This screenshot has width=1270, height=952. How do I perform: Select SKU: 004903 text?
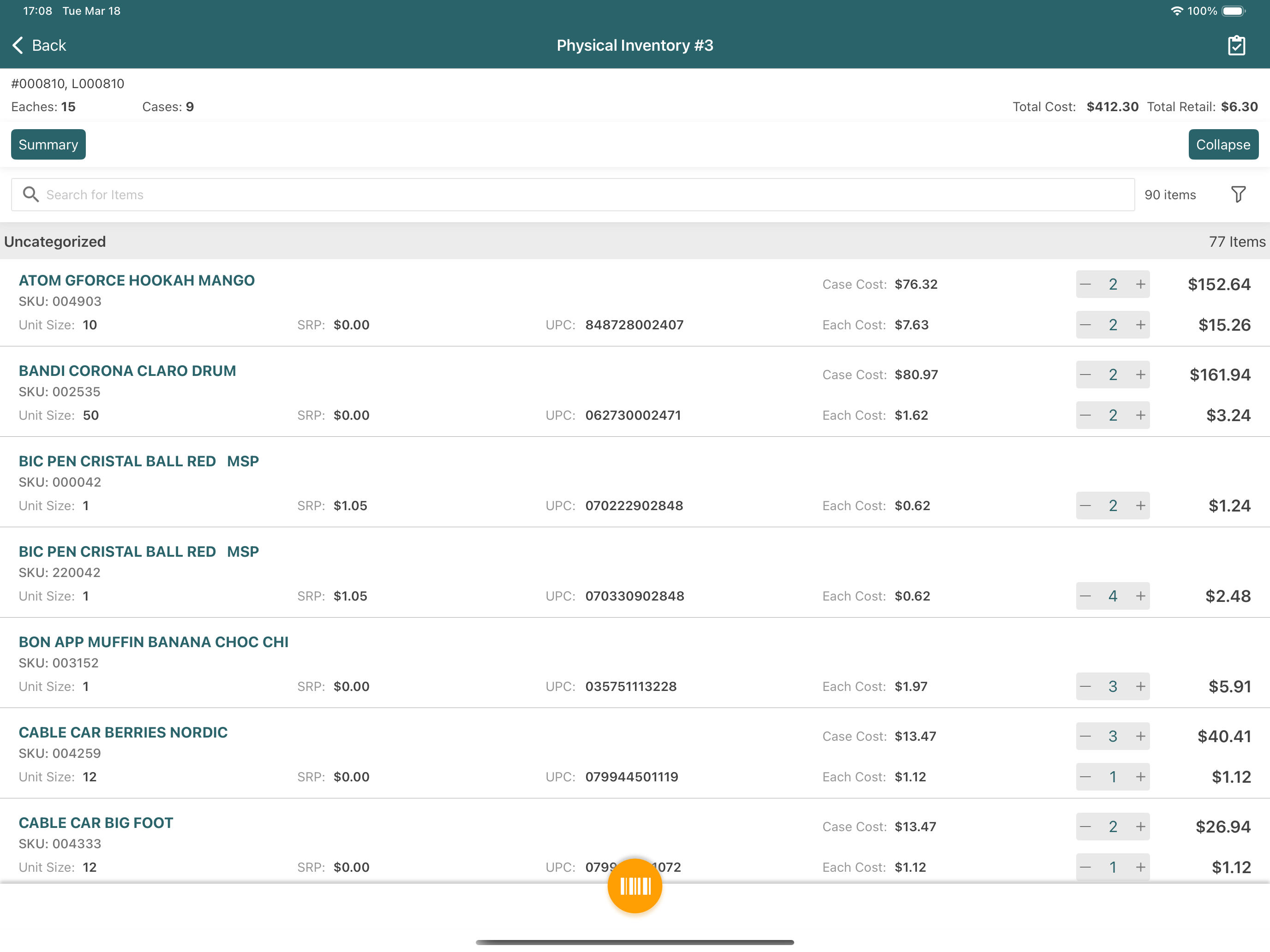60,301
